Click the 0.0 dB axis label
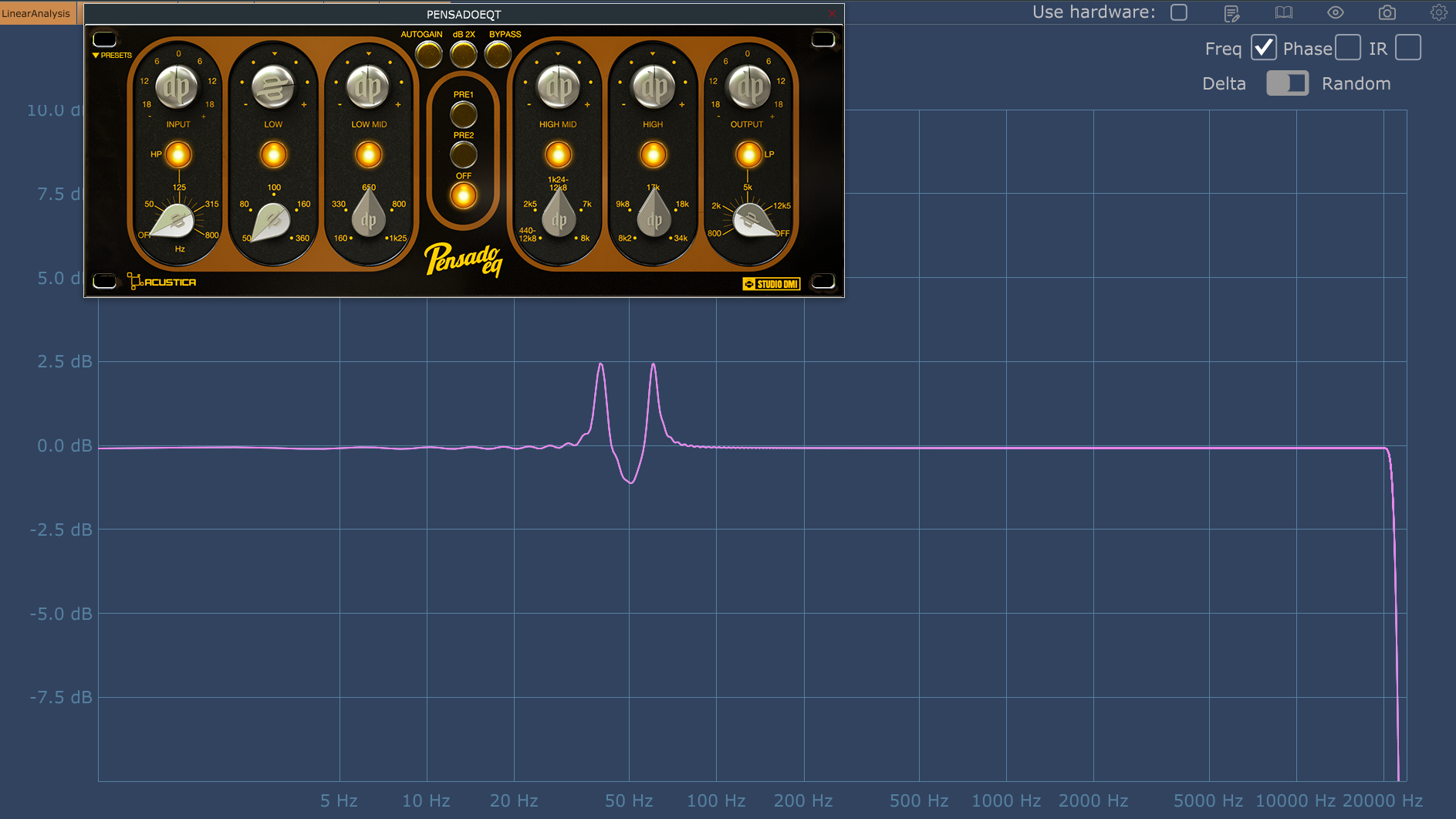Image resolution: width=1456 pixels, height=819 pixels. [65, 446]
